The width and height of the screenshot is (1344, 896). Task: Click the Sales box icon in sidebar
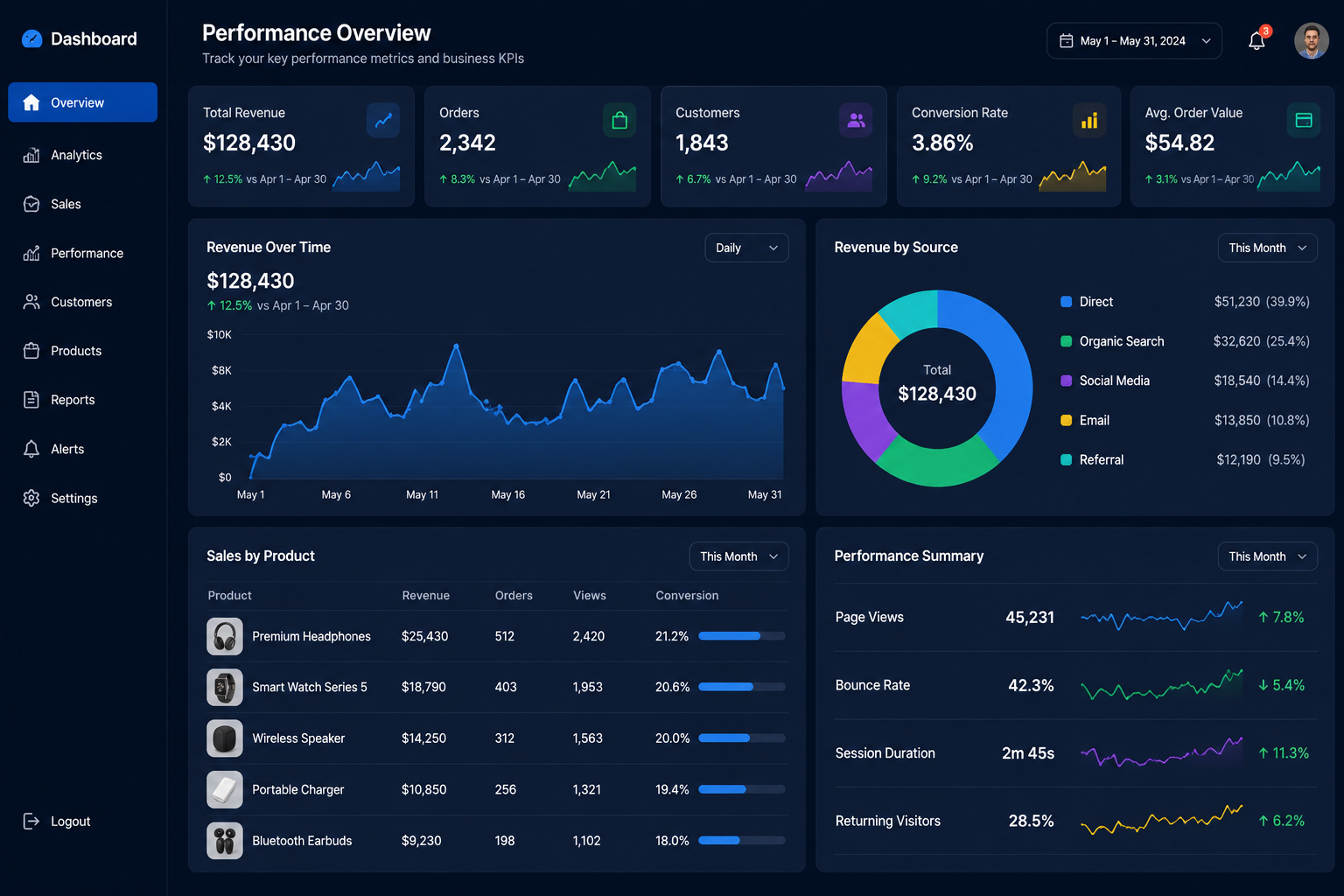tap(31, 204)
